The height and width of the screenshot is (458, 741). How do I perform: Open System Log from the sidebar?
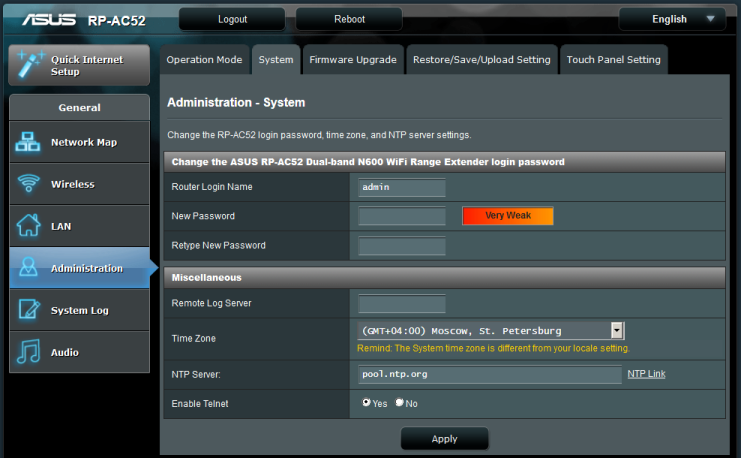tap(79, 310)
